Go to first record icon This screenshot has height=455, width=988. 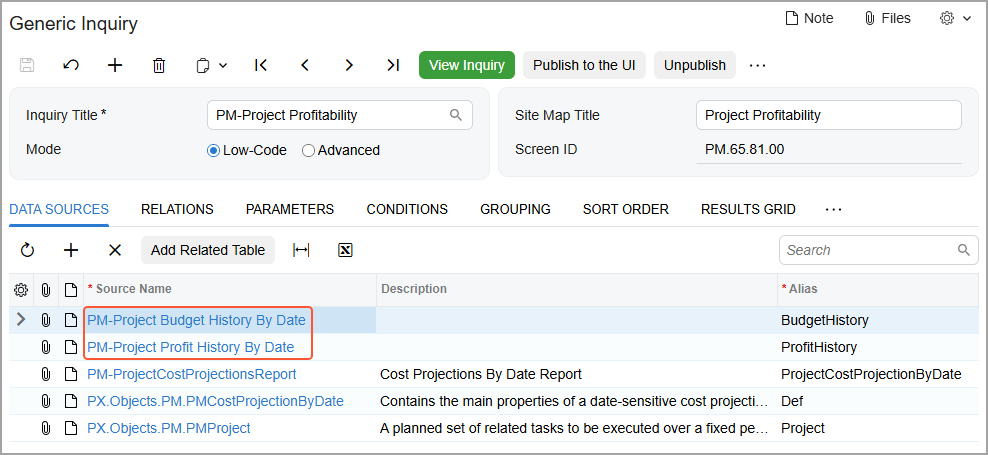click(x=261, y=65)
